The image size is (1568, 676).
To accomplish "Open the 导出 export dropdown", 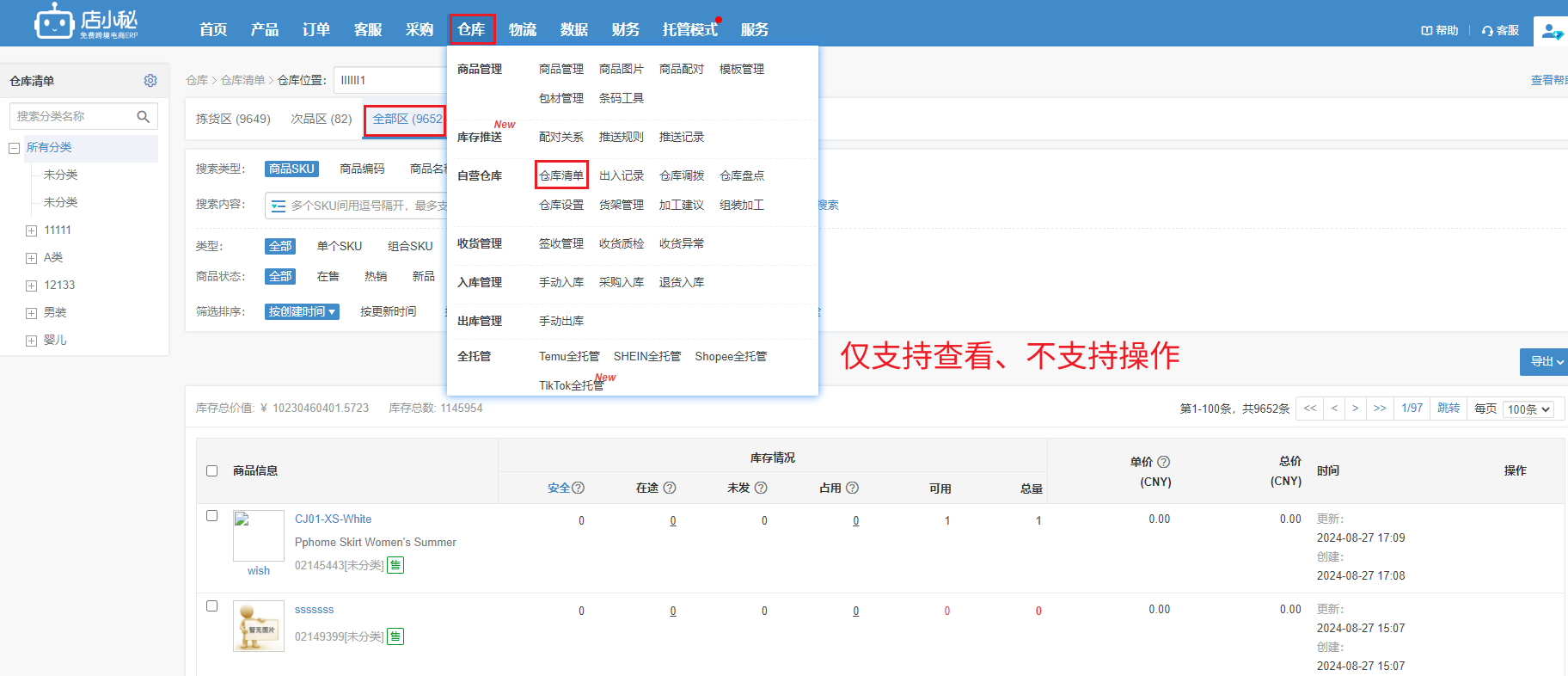I will coord(1546,362).
